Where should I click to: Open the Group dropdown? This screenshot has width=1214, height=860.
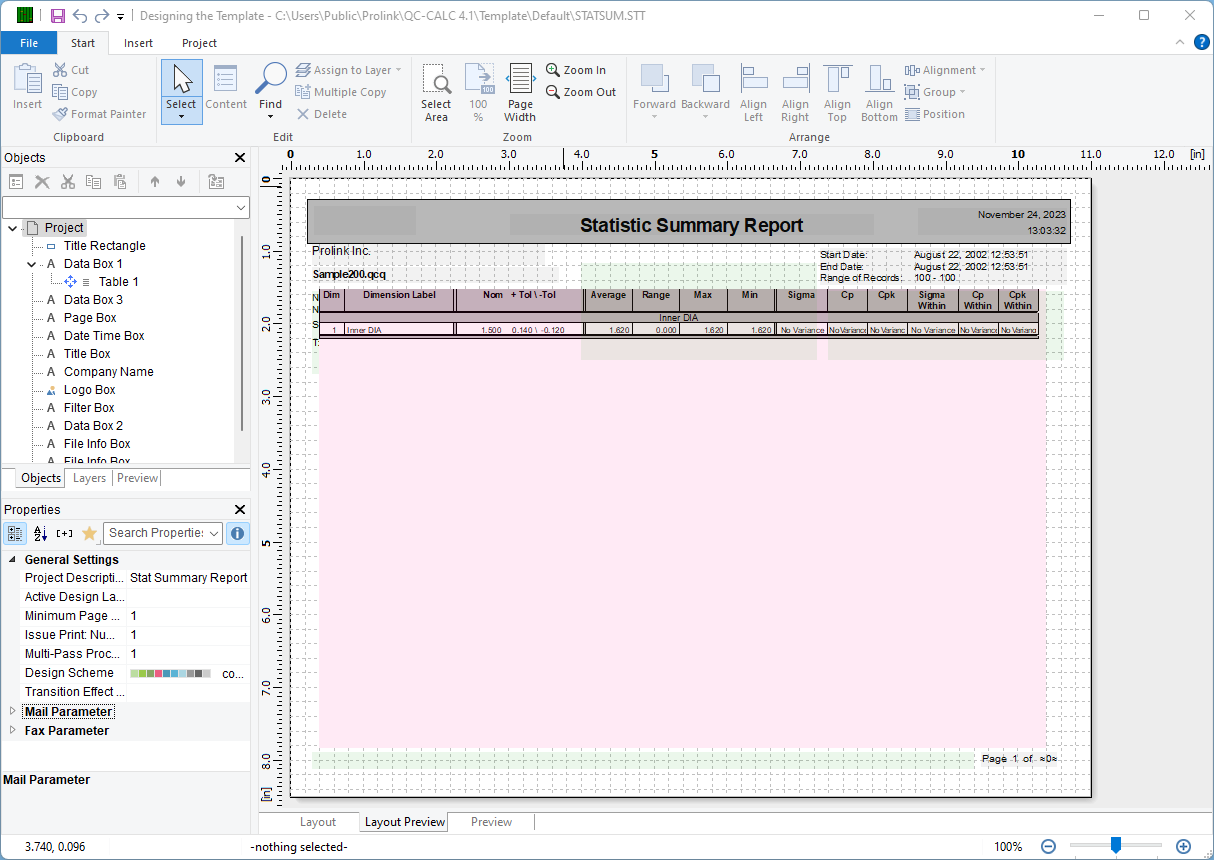(935, 92)
